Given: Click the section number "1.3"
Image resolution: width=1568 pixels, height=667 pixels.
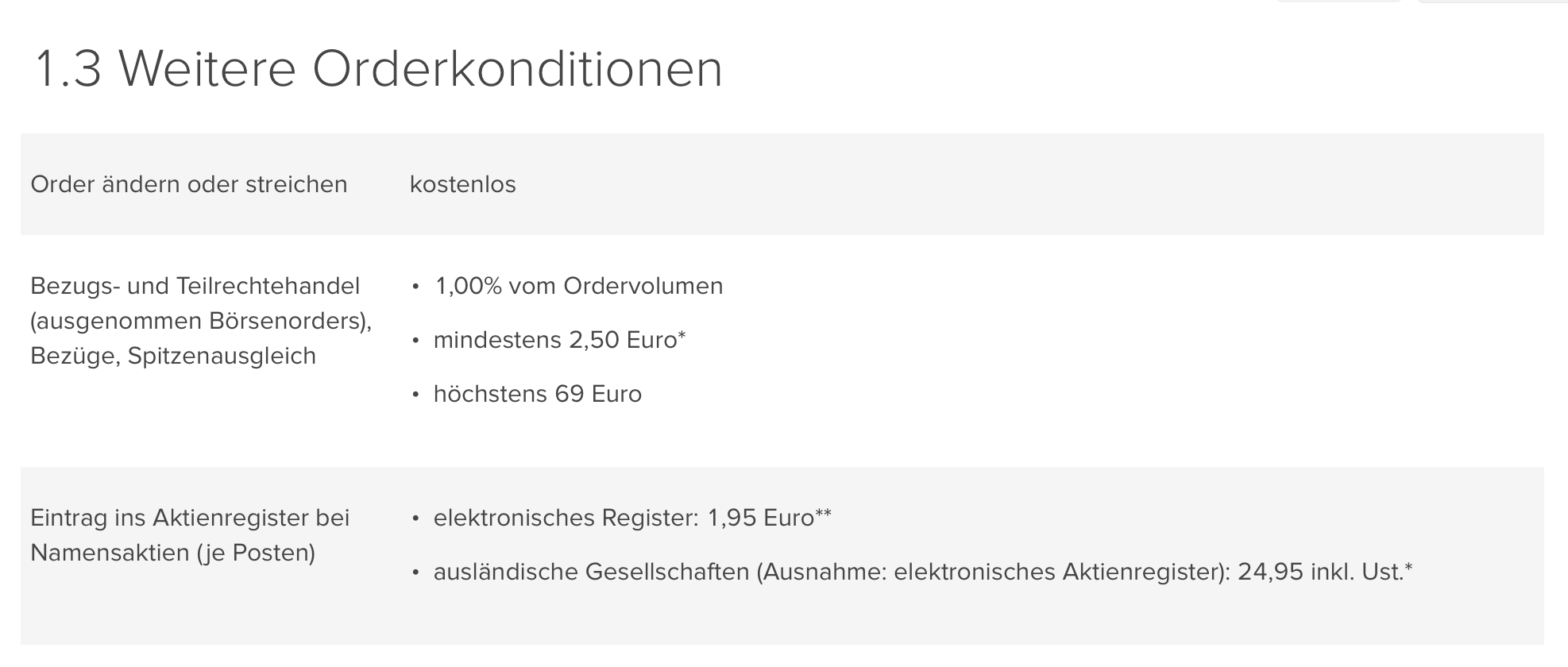Looking at the screenshot, I should pos(69,68).
